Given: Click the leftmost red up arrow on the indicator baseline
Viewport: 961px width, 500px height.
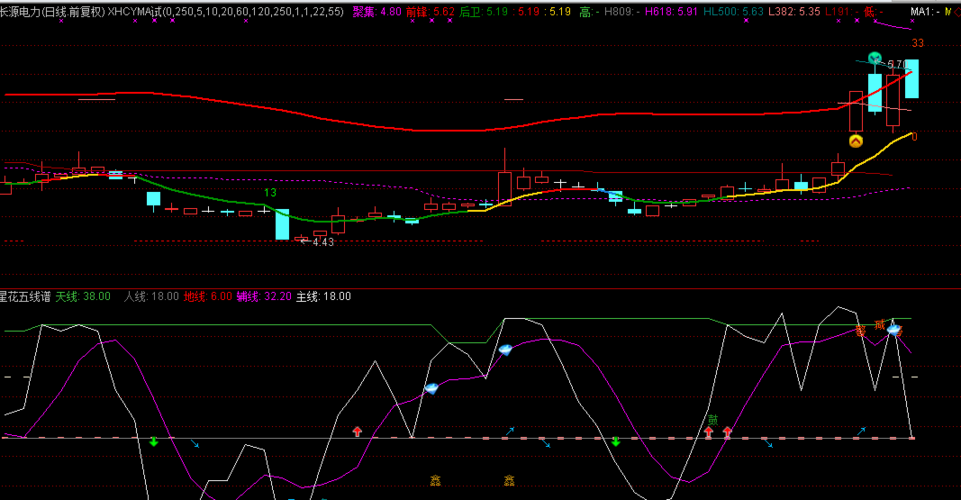Looking at the screenshot, I should [357, 431].
